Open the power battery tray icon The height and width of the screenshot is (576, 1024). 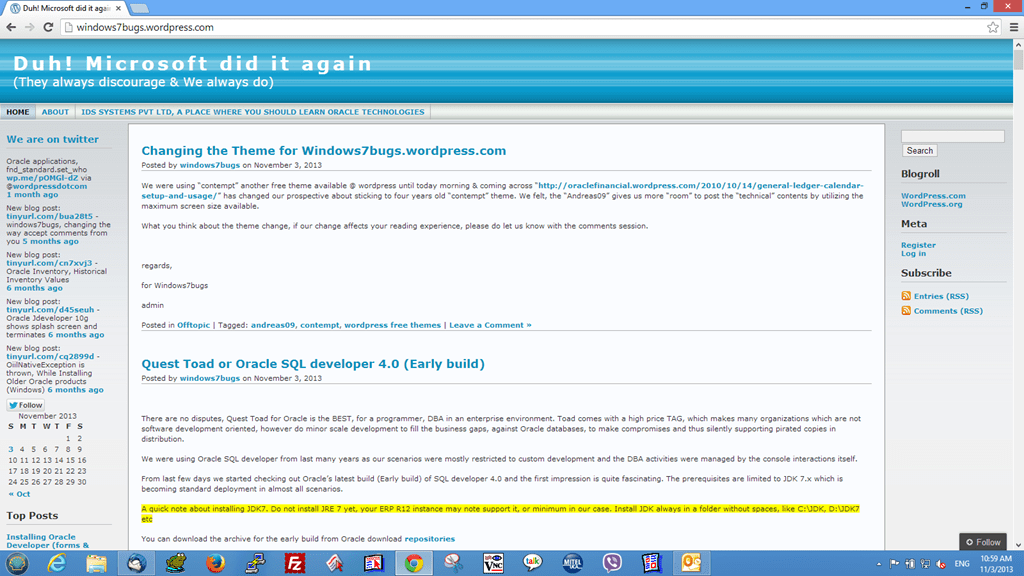pyautogui.click(x=910, y=564)
